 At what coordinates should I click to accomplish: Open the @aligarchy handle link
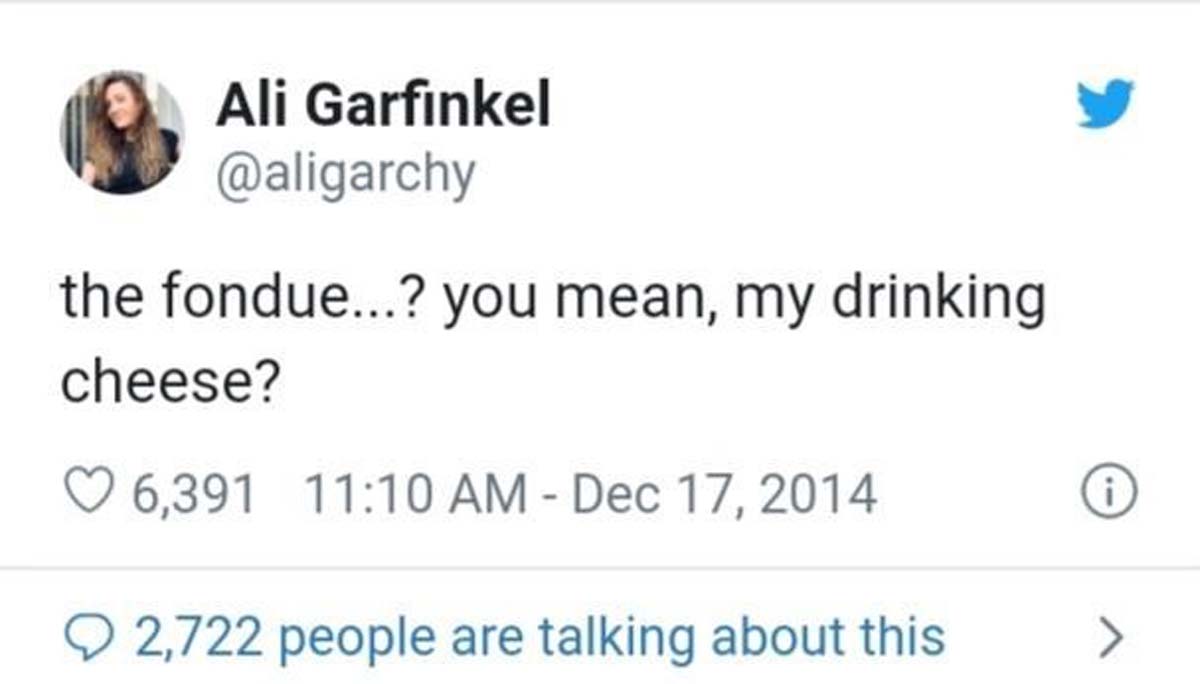345,174
